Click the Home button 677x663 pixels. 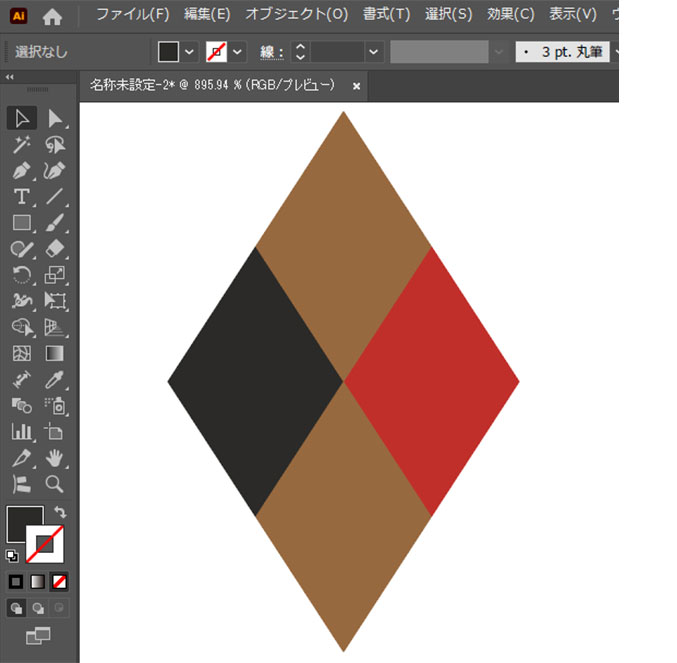pyautogui.click(x=52, y=16)
